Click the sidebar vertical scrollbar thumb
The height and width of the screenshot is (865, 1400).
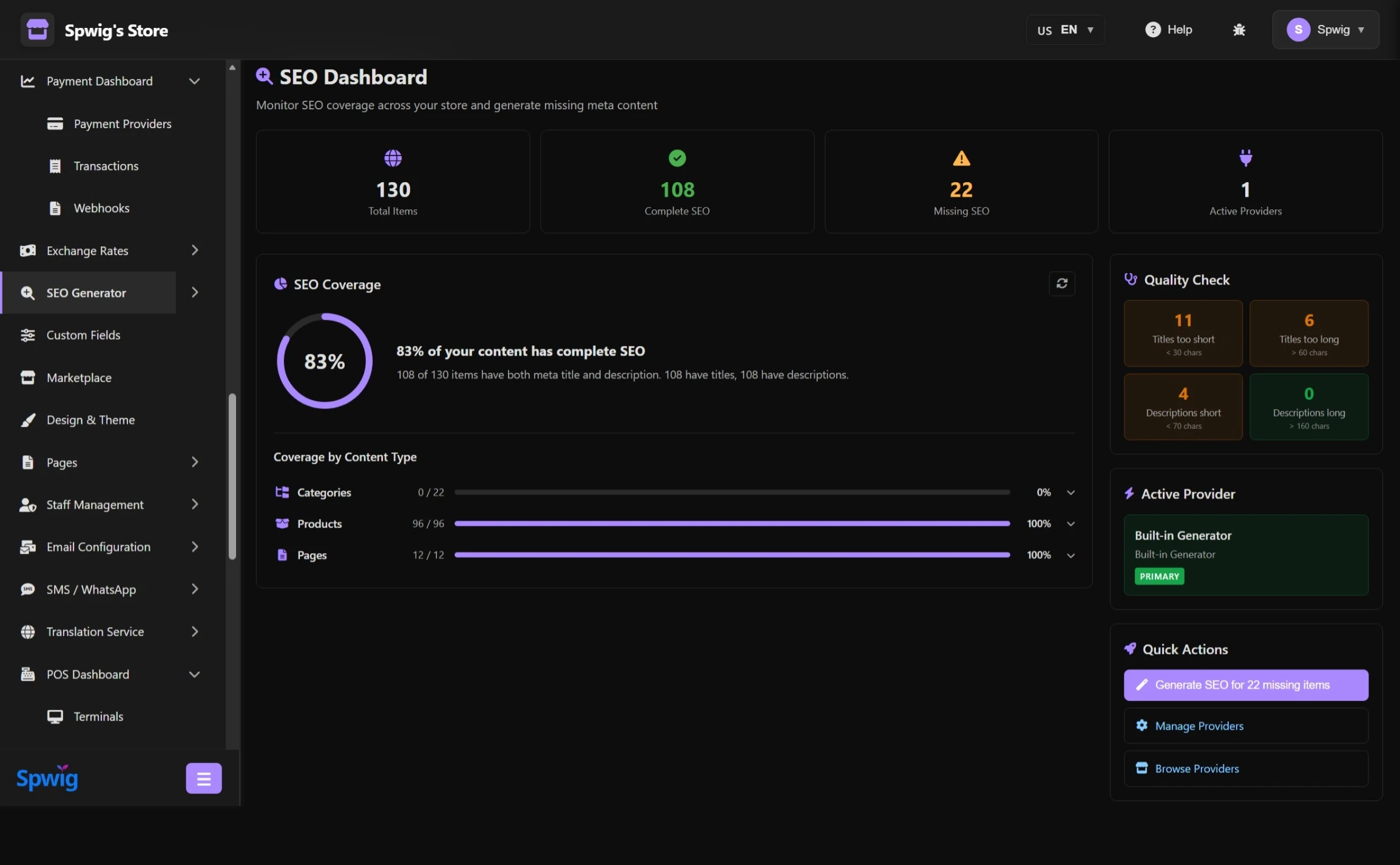(232, 477)
